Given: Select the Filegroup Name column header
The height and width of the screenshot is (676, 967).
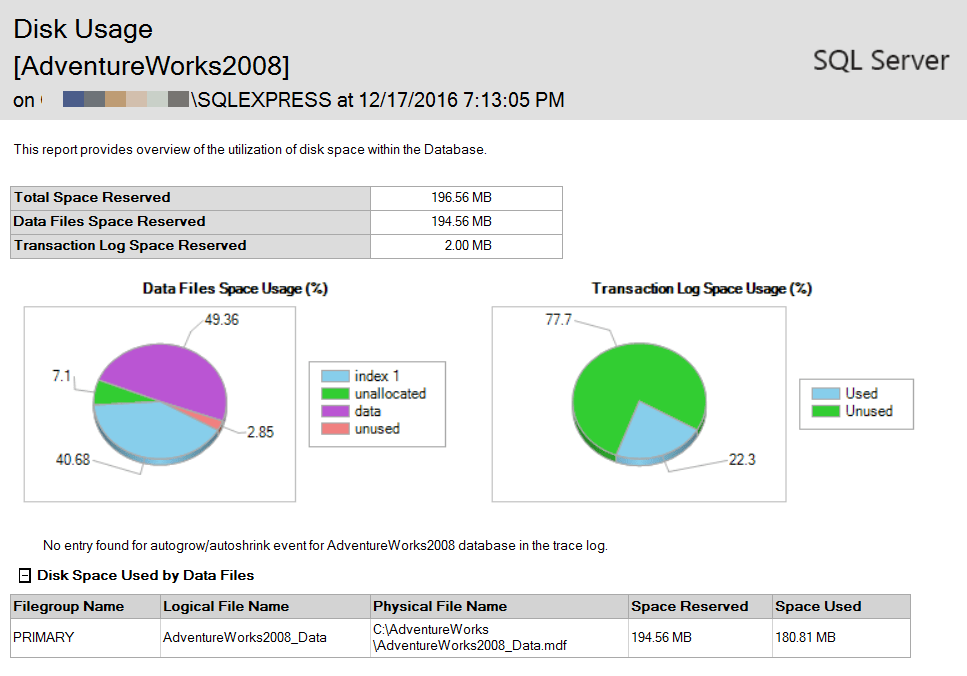Looking at the screenshot, I should point(85,606).
